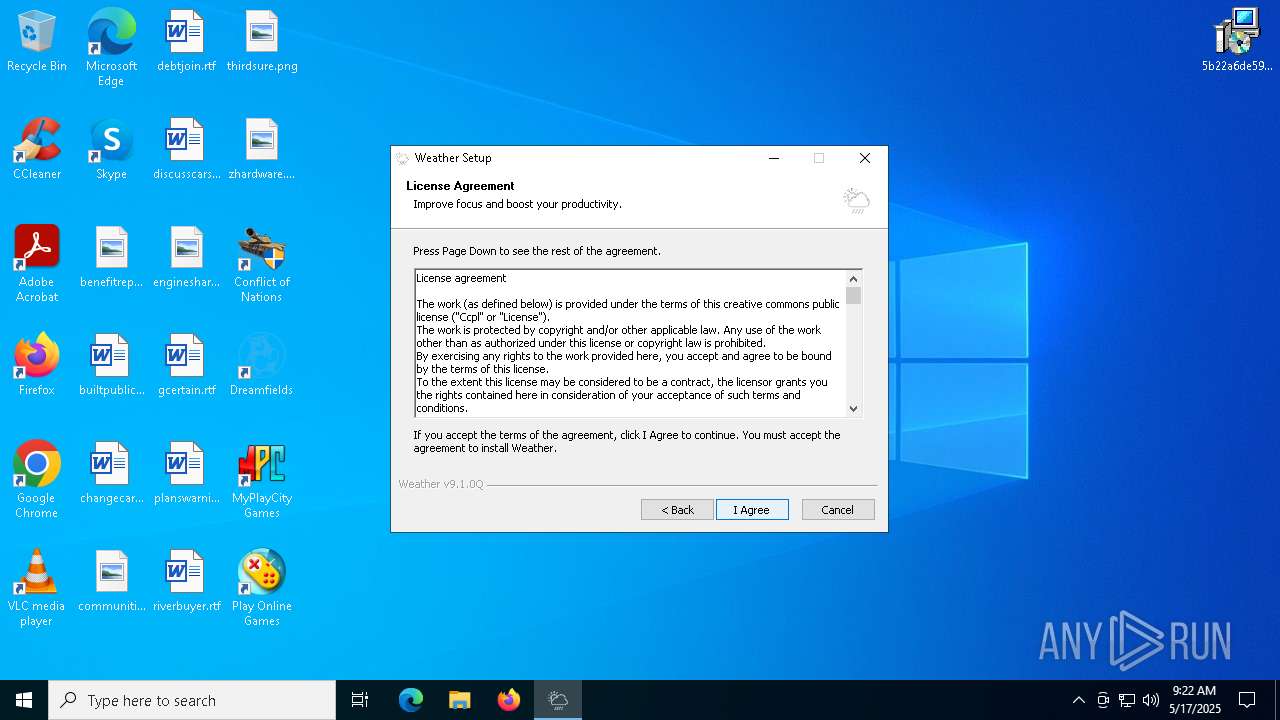Click the Weather Setup taskbar button
This screenshot has width=1280, height=720.
(x=558, y=700)
